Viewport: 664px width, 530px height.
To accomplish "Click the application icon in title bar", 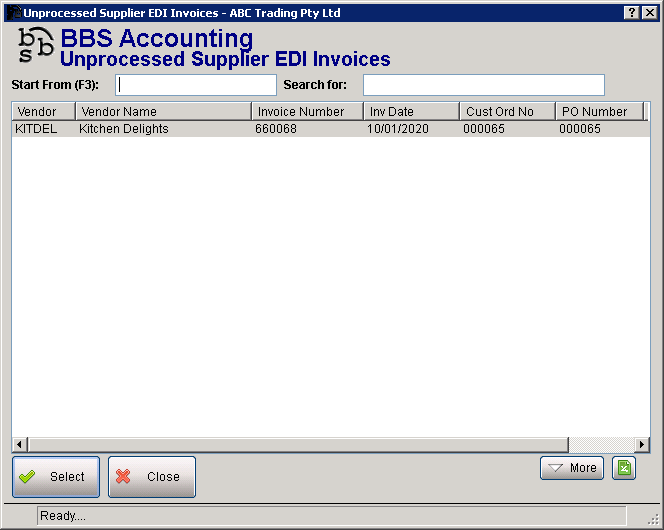I will click(12, 12).
